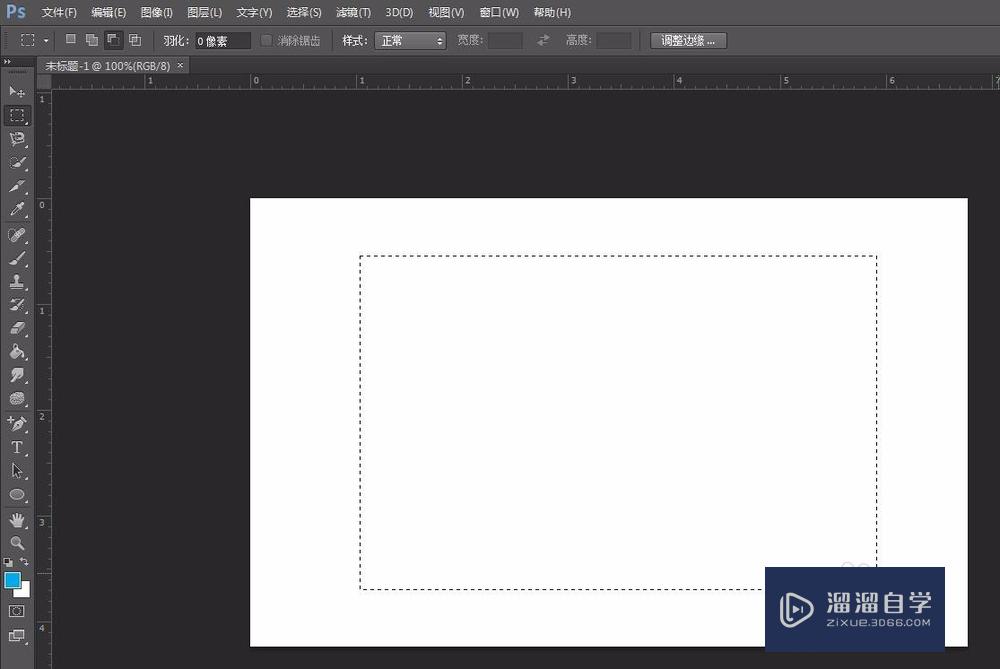
Task: Open the 编辑(E) menu
Action: 108,12
